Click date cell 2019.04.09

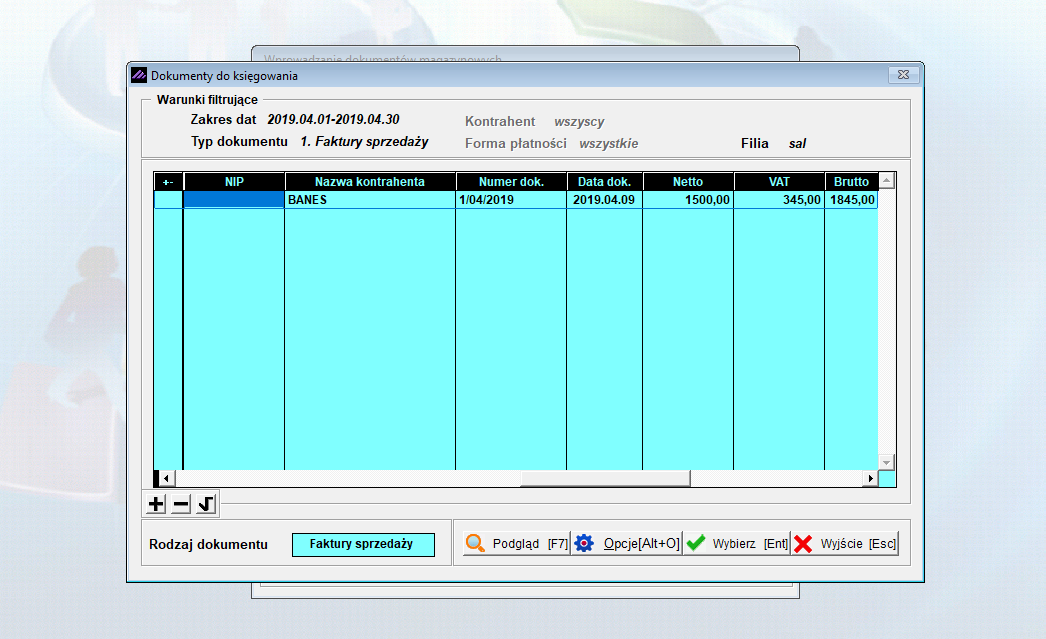coord(604,199)
